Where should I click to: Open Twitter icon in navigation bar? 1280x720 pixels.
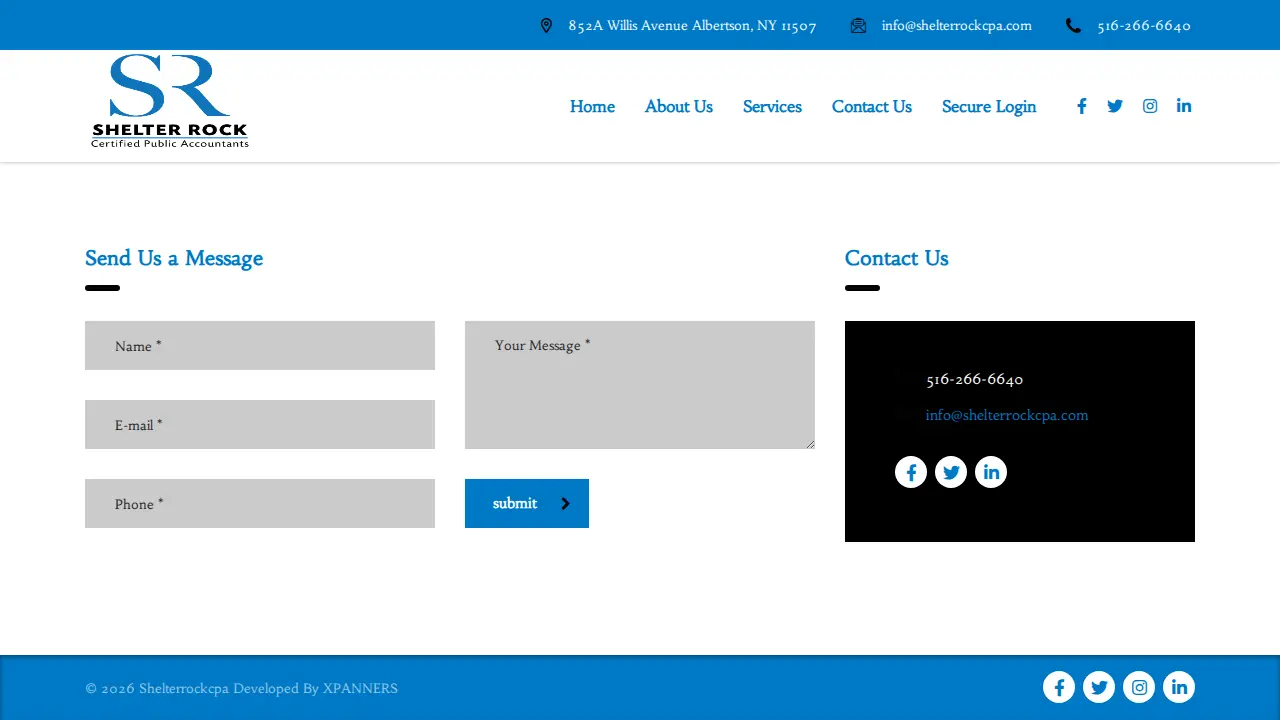coord(1115,106)
